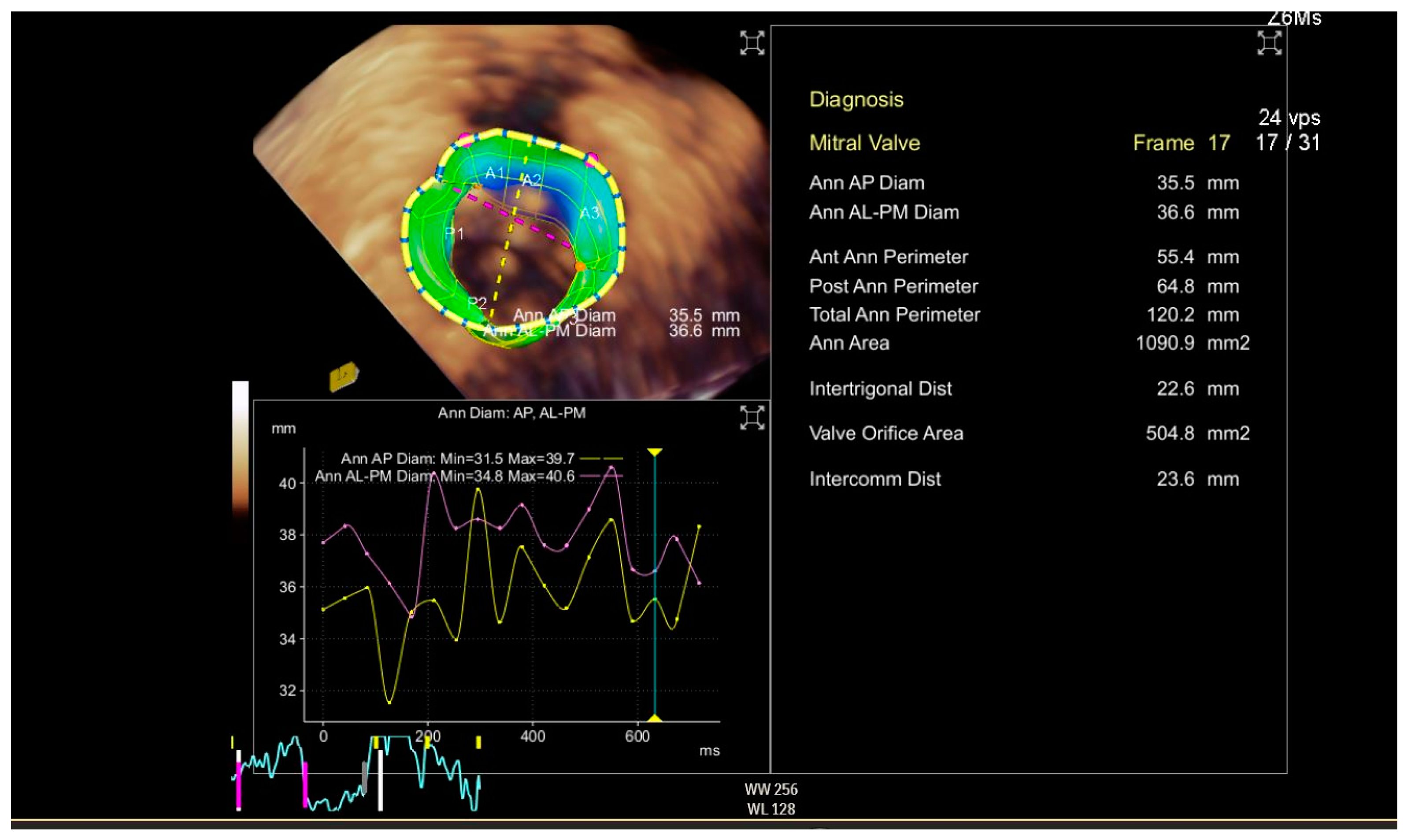Maximize the 3D mitral valve view

[x=752, y=43]
